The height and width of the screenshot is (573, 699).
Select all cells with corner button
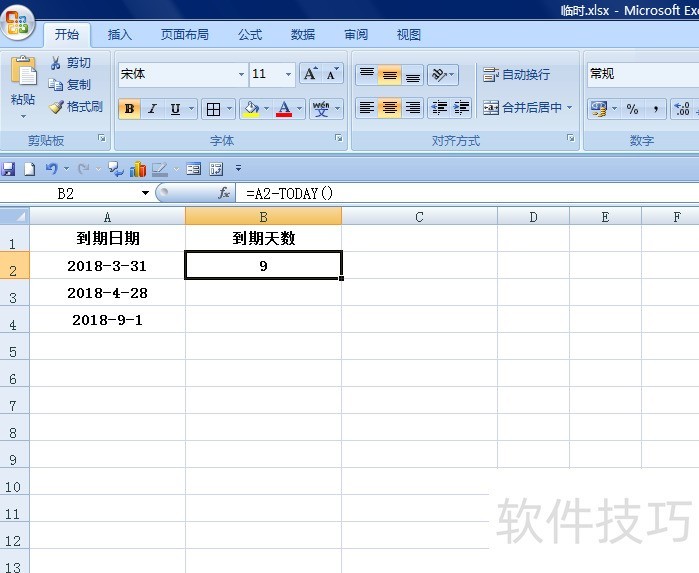click(15, 217)
